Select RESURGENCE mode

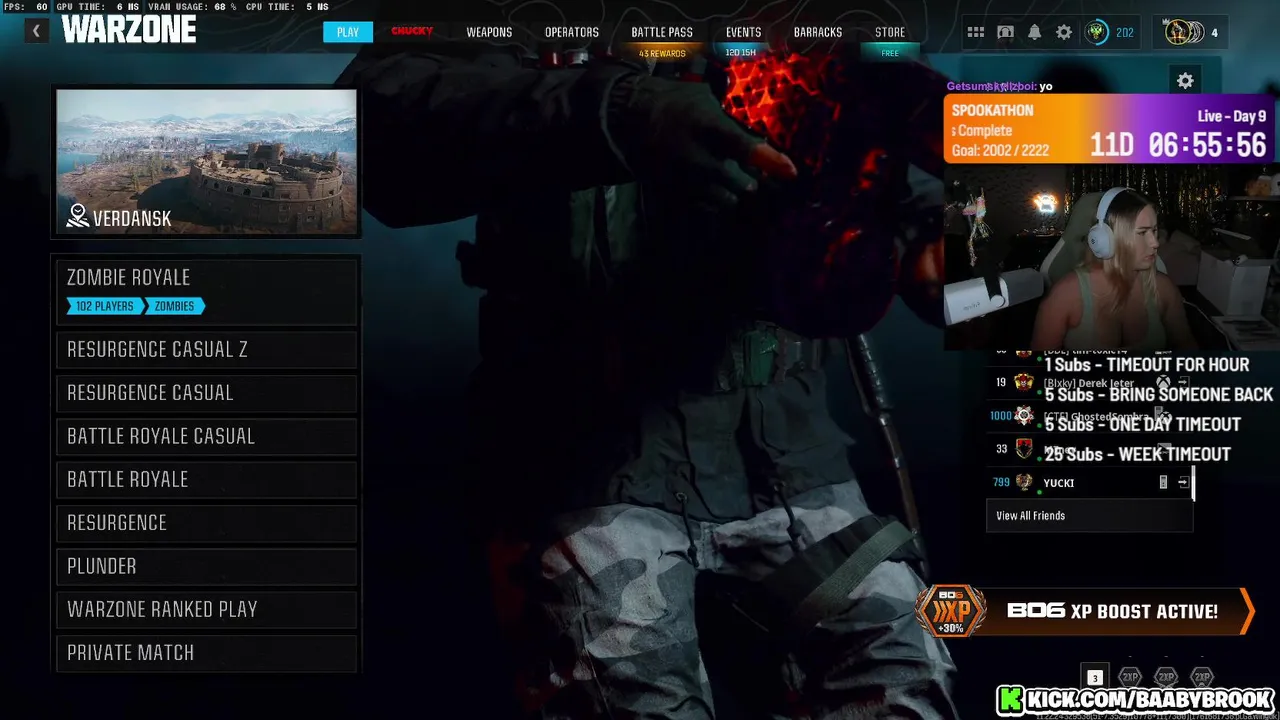pos(207,523)
